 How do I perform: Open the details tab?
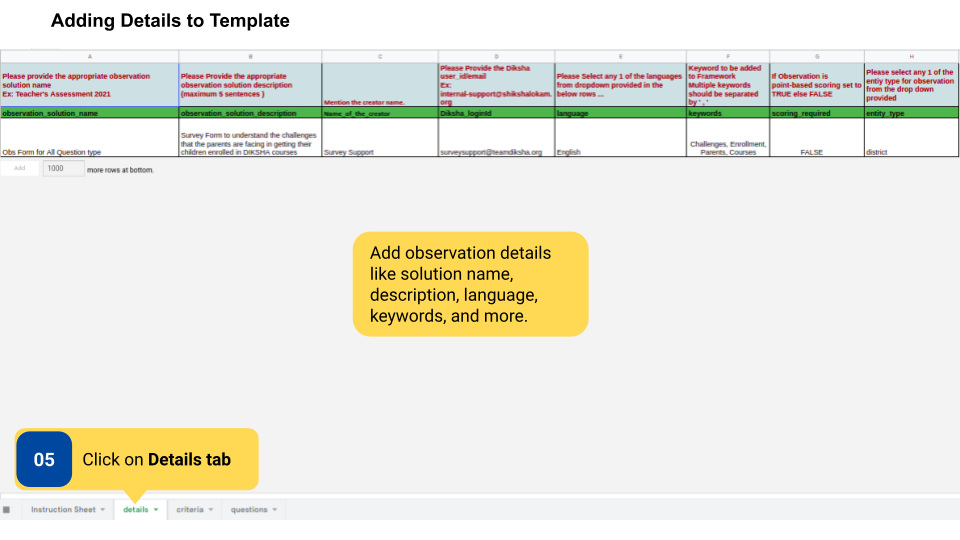tap(135, 510)
